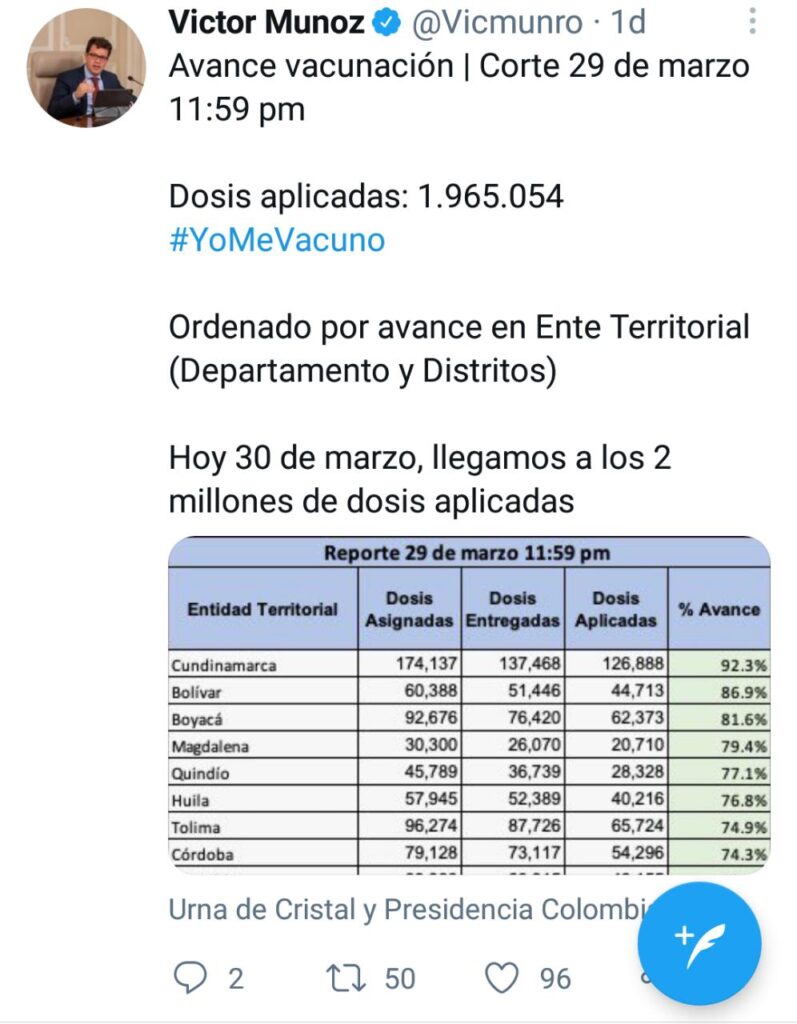Click the reply count of 2
The image size is (797, 1024).
click(x=236, y=977)
